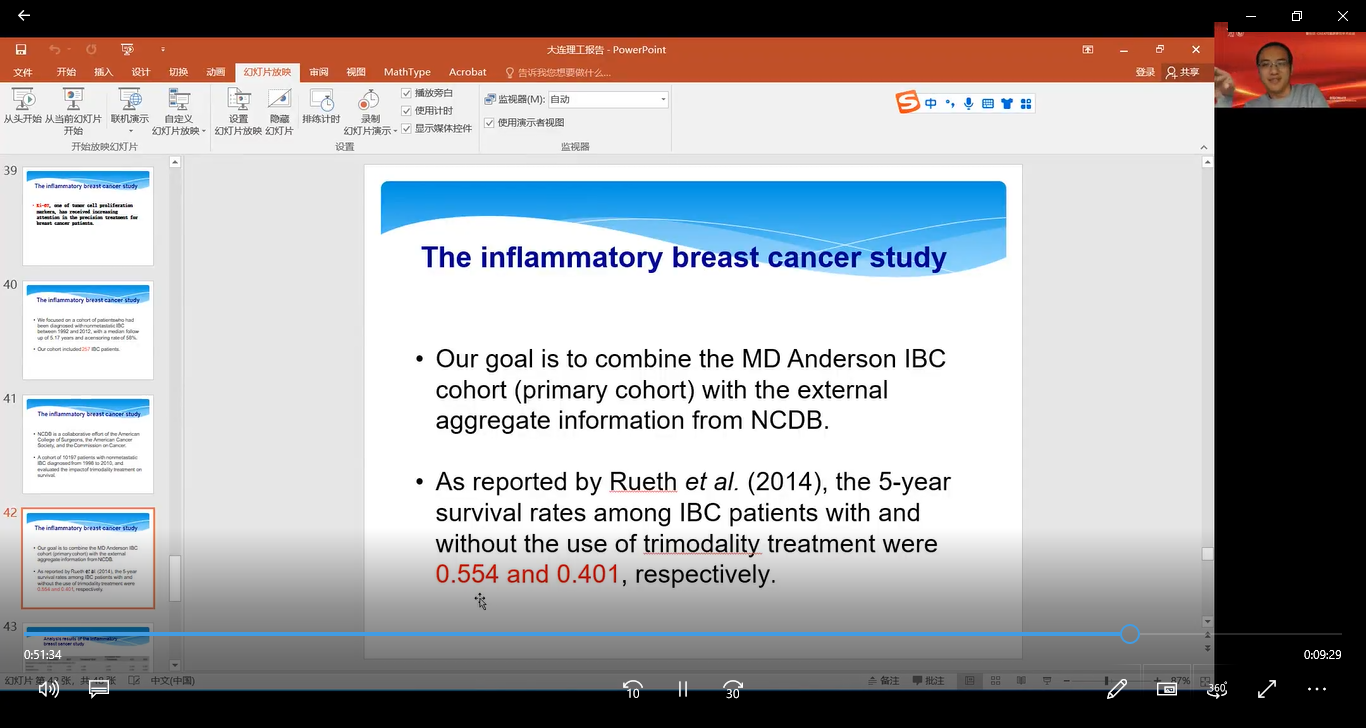Skip back 10 seconds
Viewport: 1366px width, 728px height.
(632, 689)
